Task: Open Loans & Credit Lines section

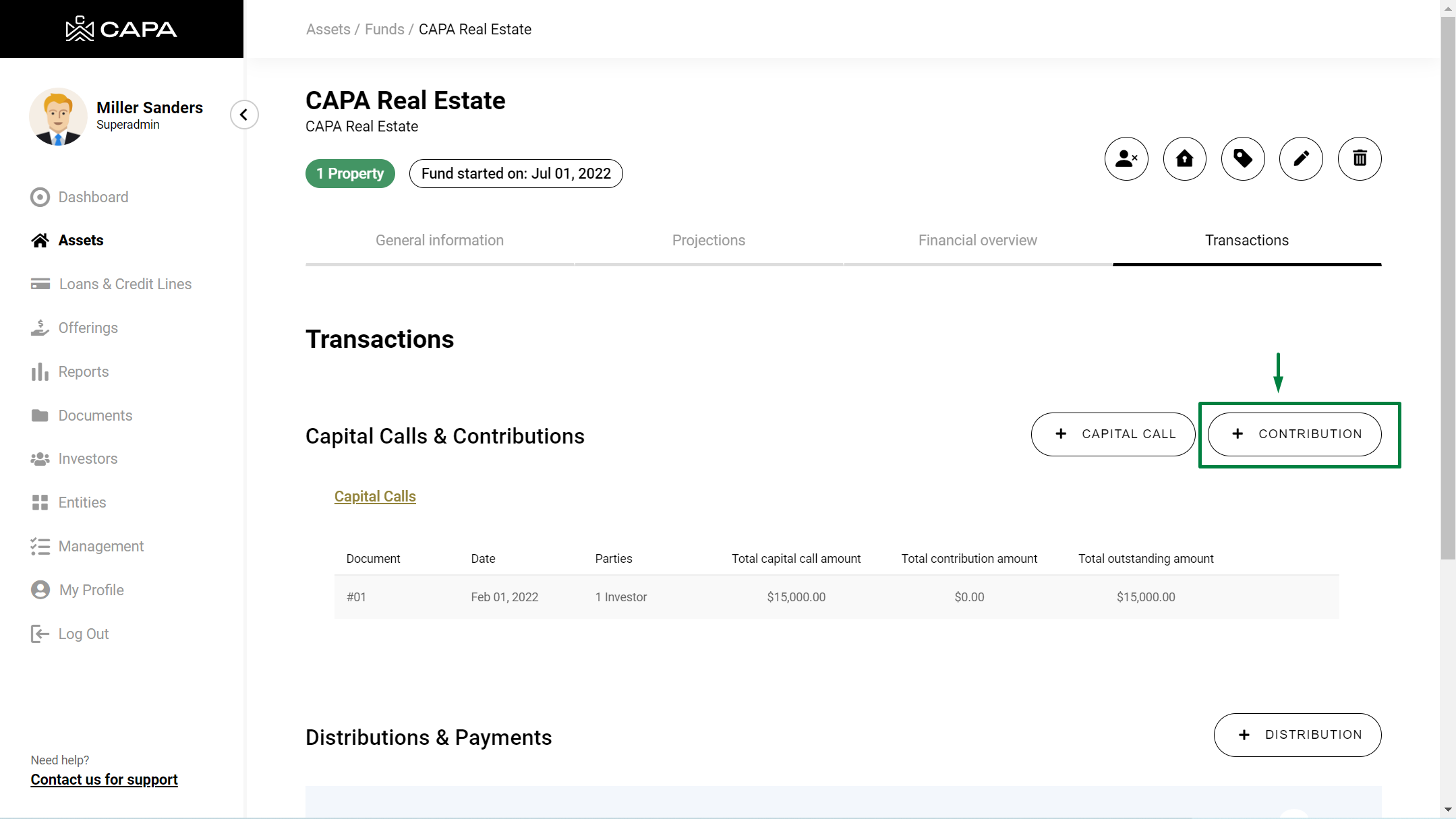Action: 125,284
